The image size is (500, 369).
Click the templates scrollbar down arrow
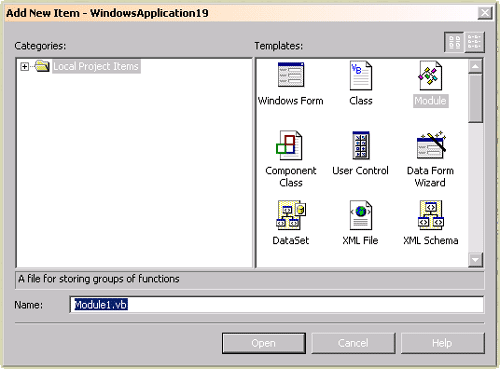(475, 259)
